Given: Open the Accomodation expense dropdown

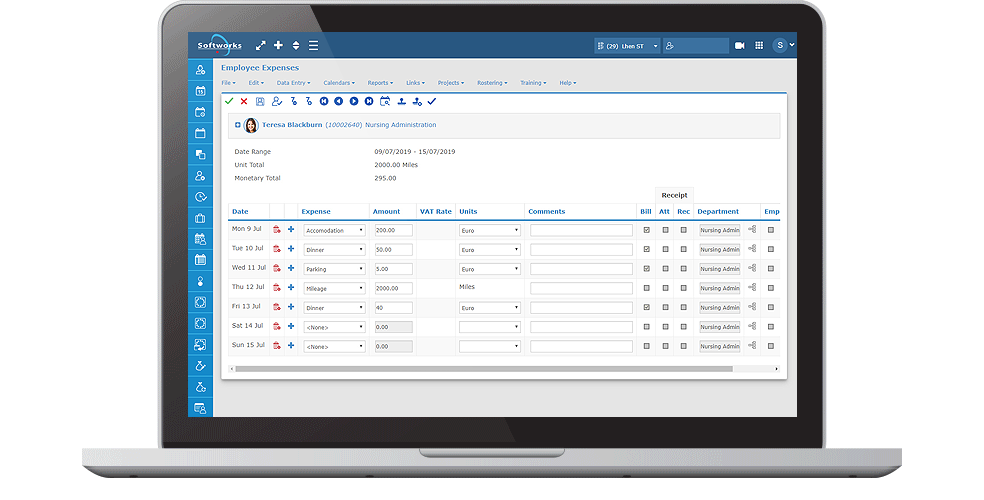Looking at the screenshot, I should click(334, 230).
